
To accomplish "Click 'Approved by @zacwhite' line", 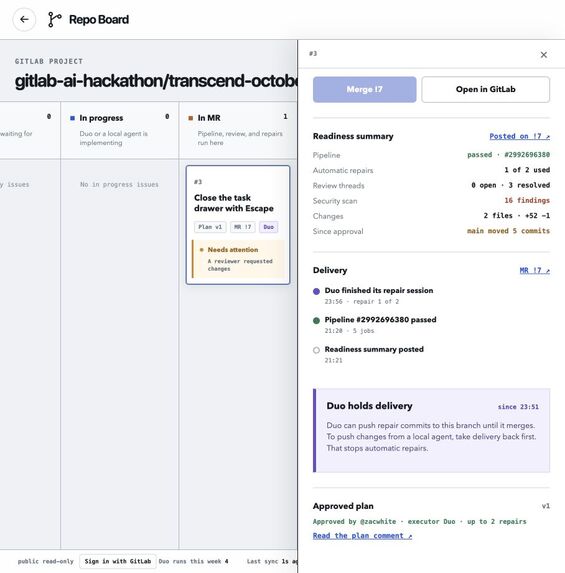I will coord(419,521).
